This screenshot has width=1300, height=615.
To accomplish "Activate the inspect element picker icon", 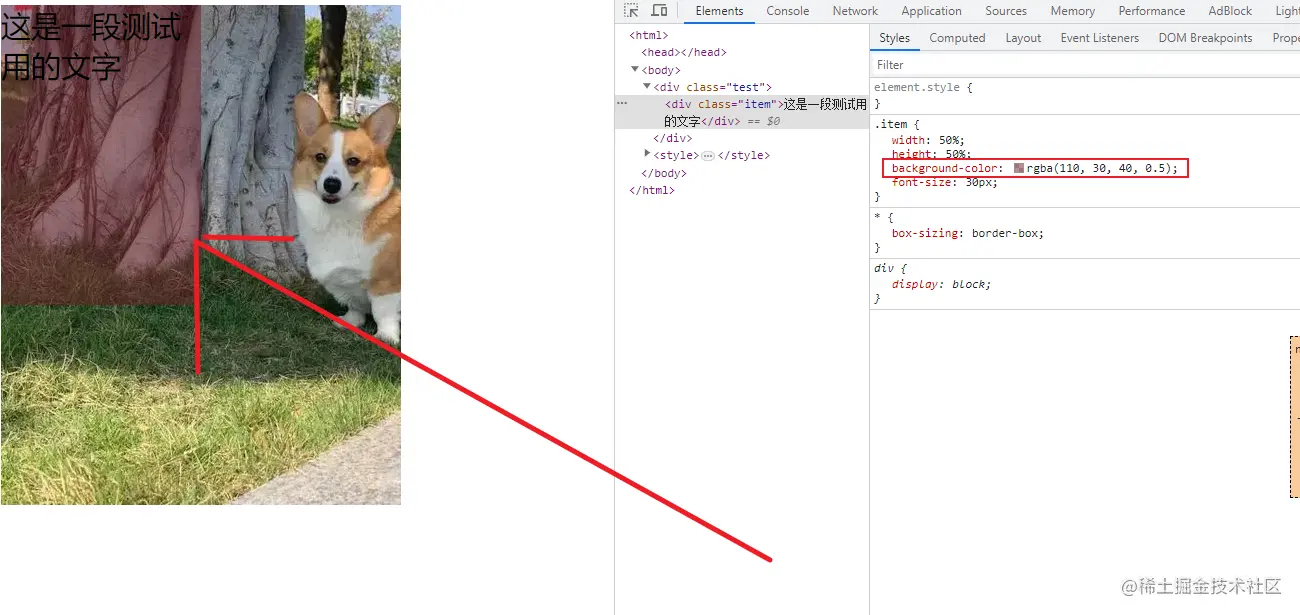I will (x=631, y=11).
